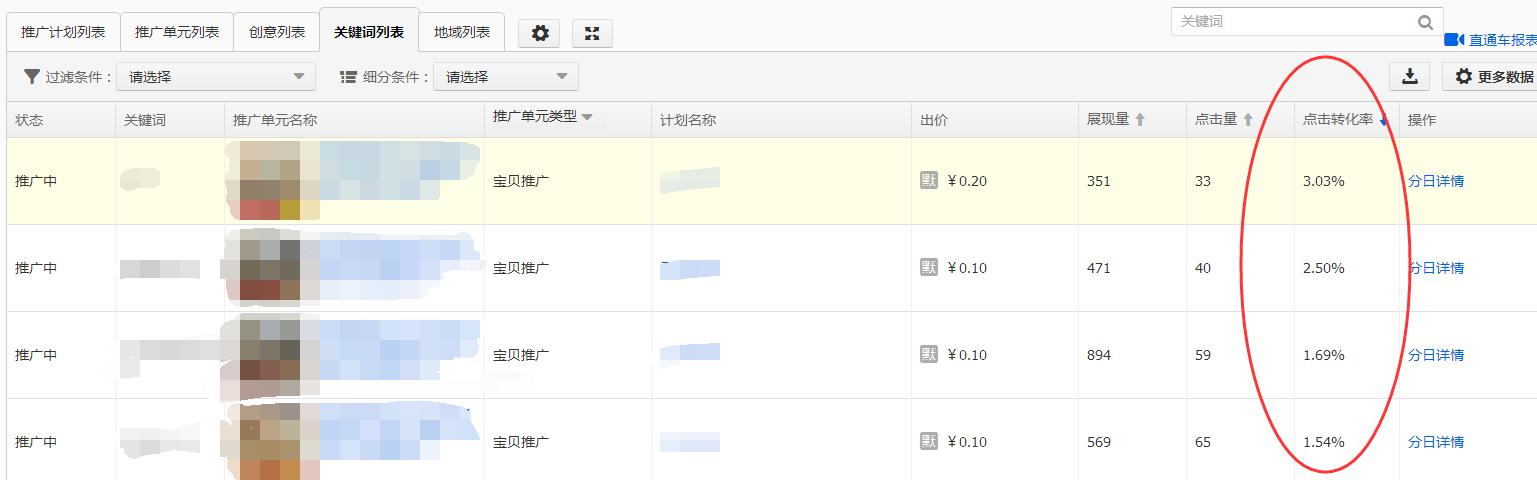Viewport: 1537px width, 480px height.
Task: Switch to the 创意列表 tab
Action: click(277, 32)
